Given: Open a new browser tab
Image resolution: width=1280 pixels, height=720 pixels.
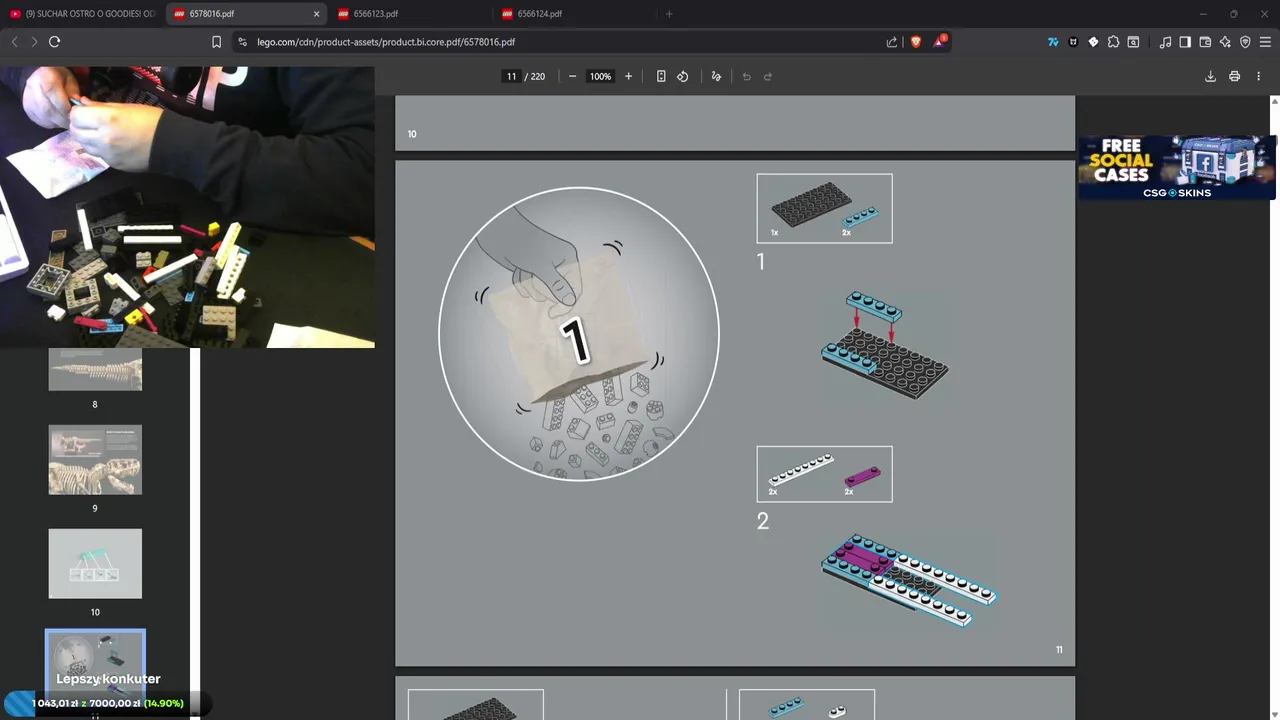Looking at the screenshot, I should point(669,14).
